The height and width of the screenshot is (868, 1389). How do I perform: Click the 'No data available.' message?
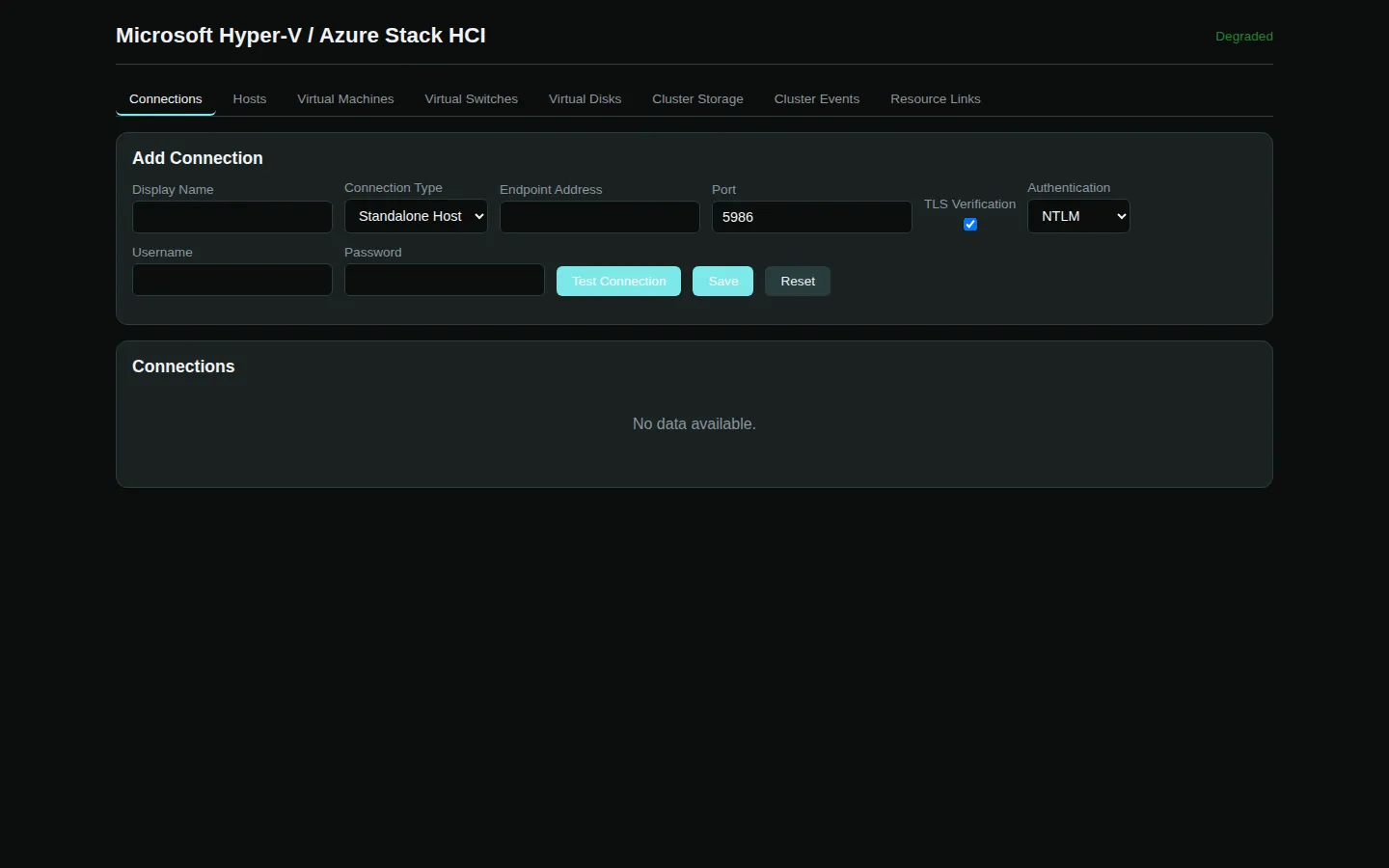(694, 424)
